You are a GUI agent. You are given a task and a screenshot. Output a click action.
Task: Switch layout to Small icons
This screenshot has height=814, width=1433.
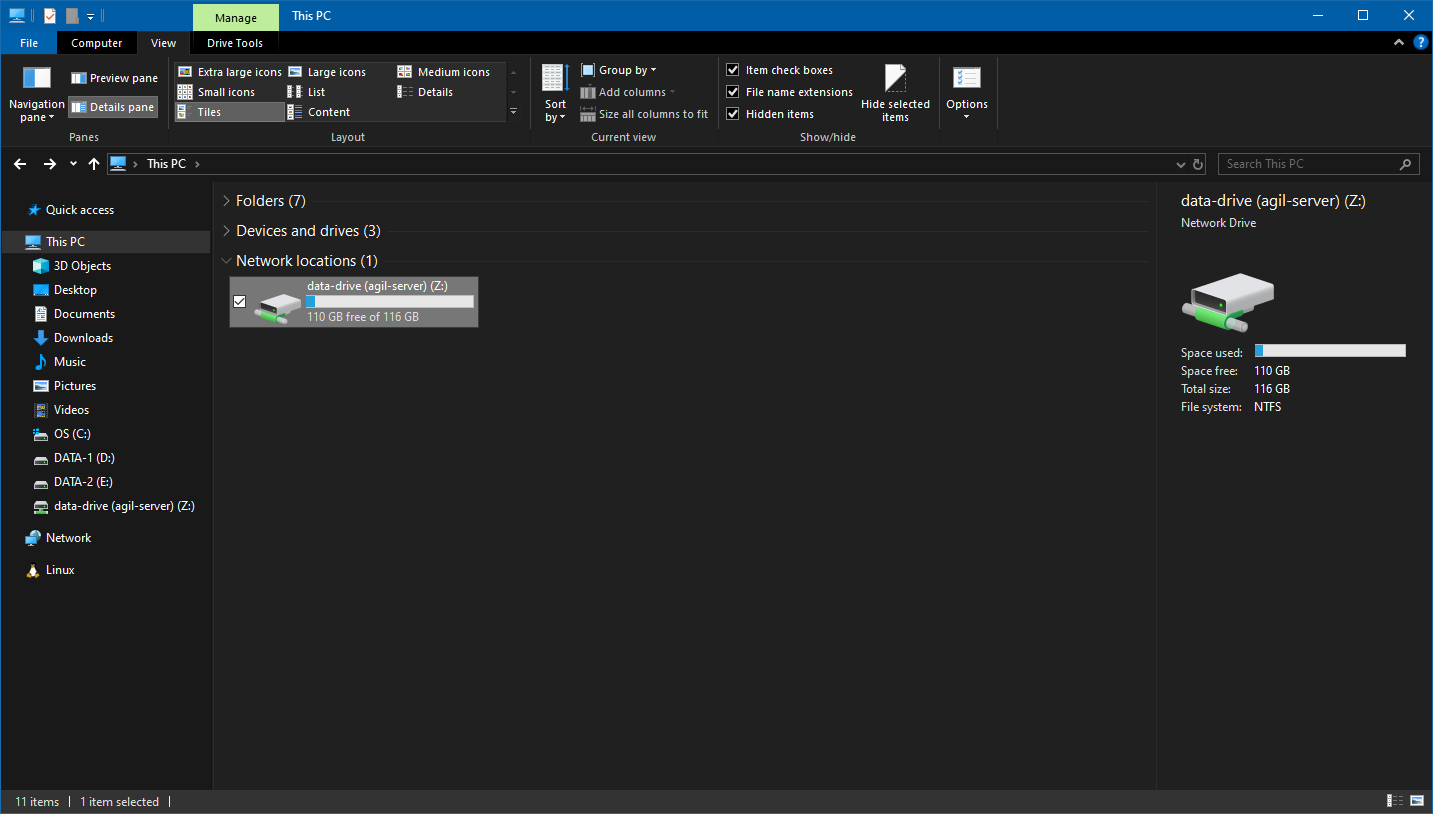216,92
